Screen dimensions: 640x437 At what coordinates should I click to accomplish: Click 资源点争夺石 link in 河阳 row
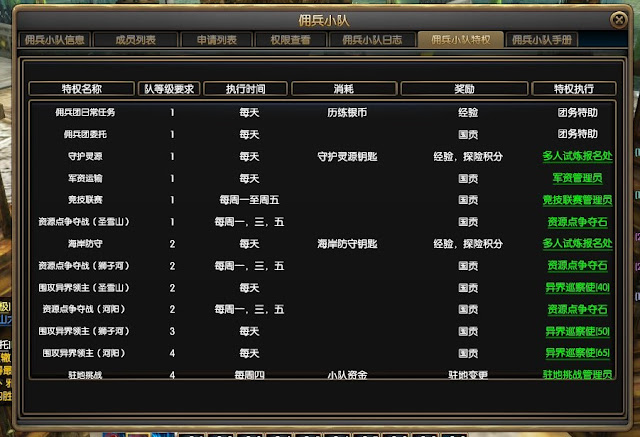(x=578, y=309)
